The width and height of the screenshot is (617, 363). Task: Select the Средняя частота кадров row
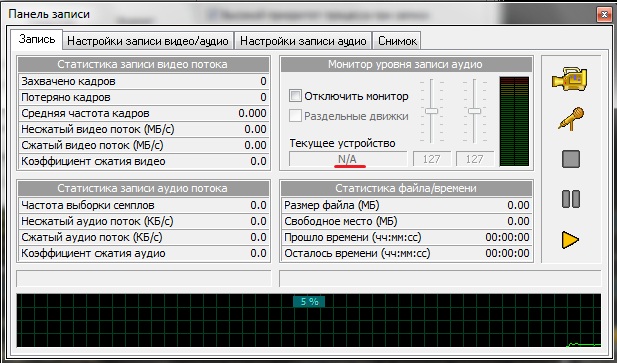click(144, 113)
